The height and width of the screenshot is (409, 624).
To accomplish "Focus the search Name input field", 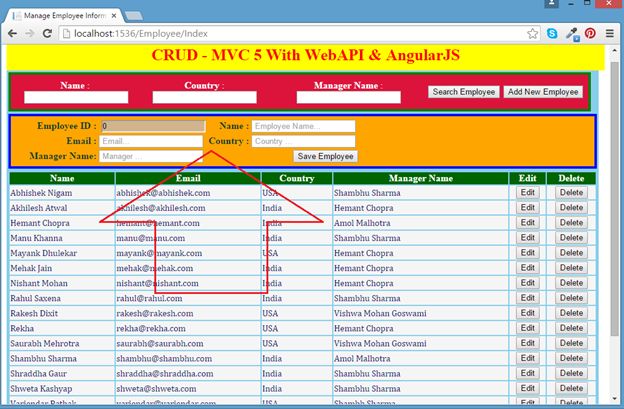I will point(76,97).
